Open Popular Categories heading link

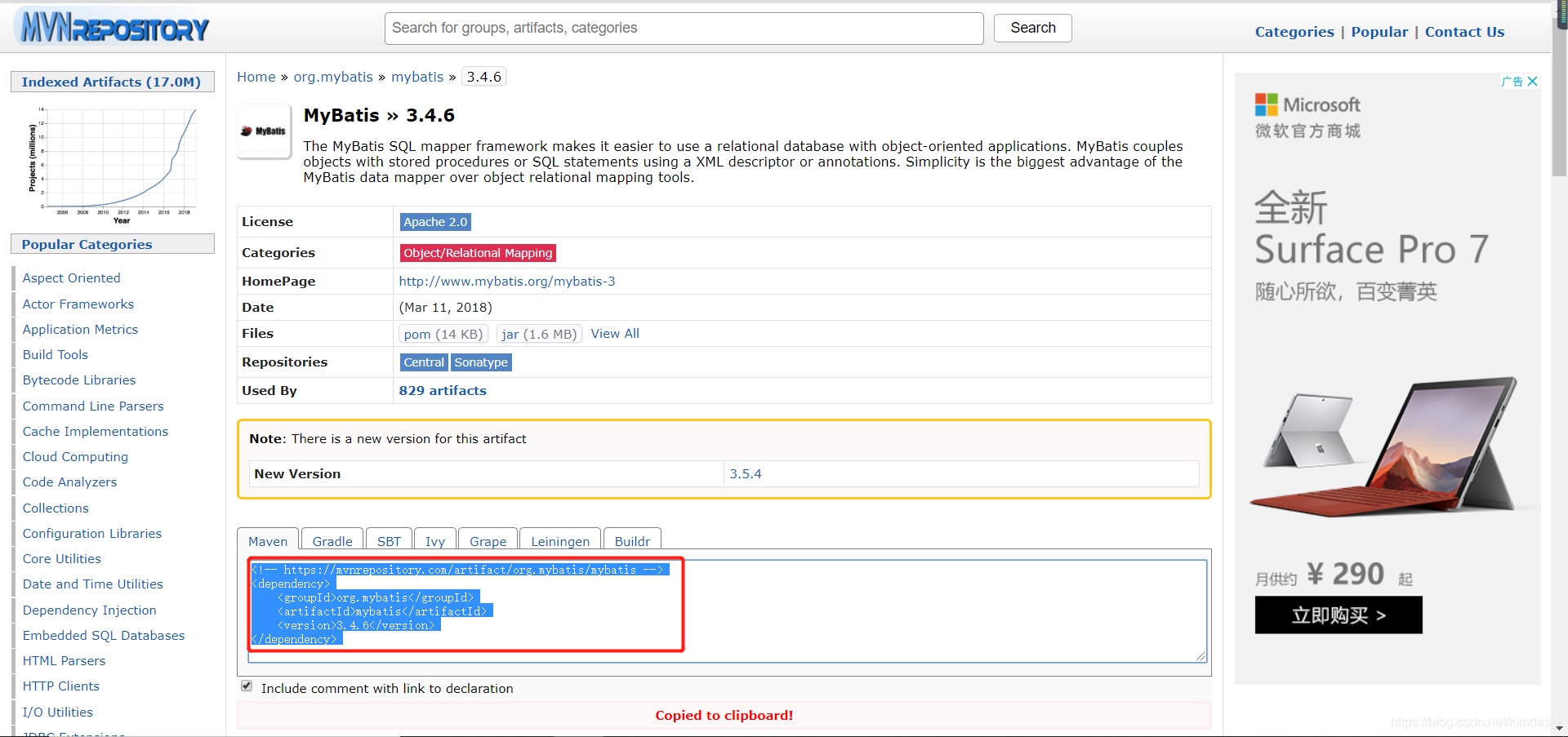coord(87,244)
